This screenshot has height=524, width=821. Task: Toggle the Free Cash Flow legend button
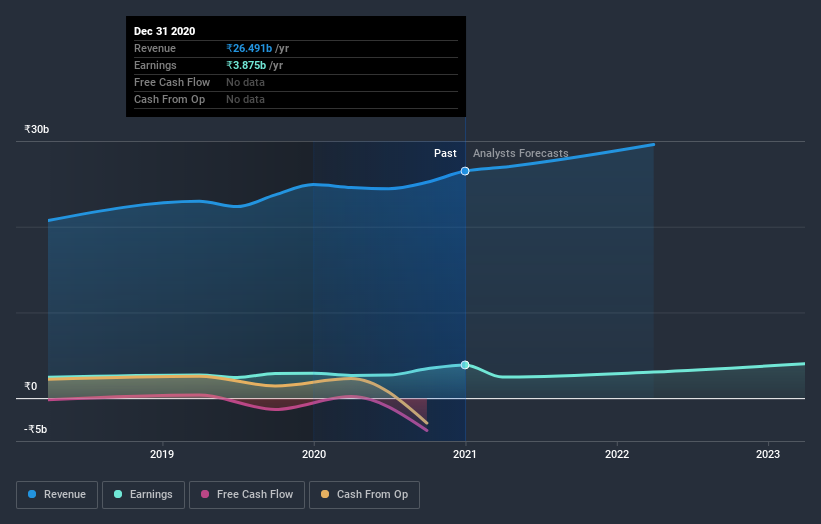[247, 495]
